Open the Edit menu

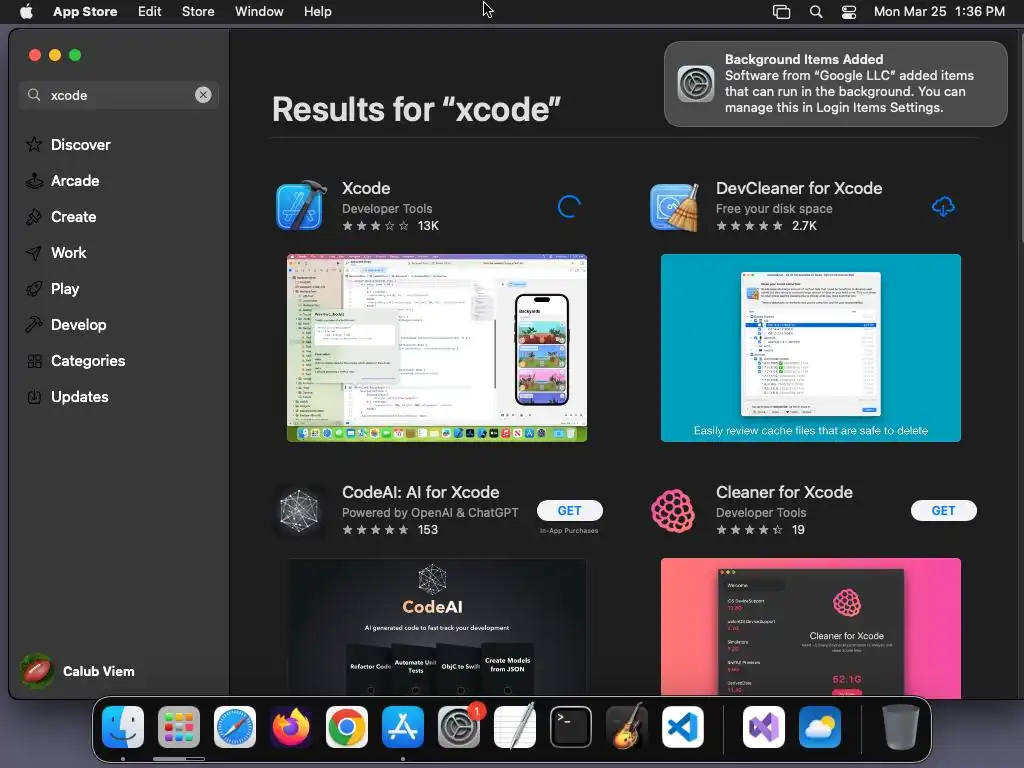tap(150, 11)
